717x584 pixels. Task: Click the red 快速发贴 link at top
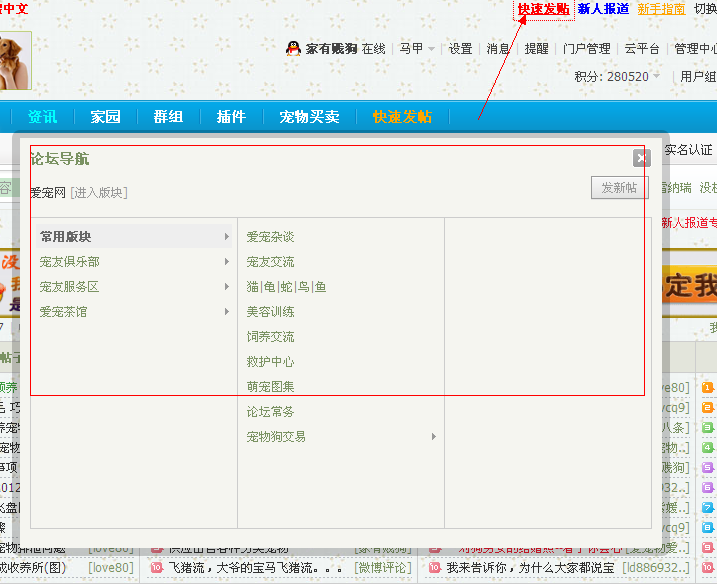pos(544,9)
